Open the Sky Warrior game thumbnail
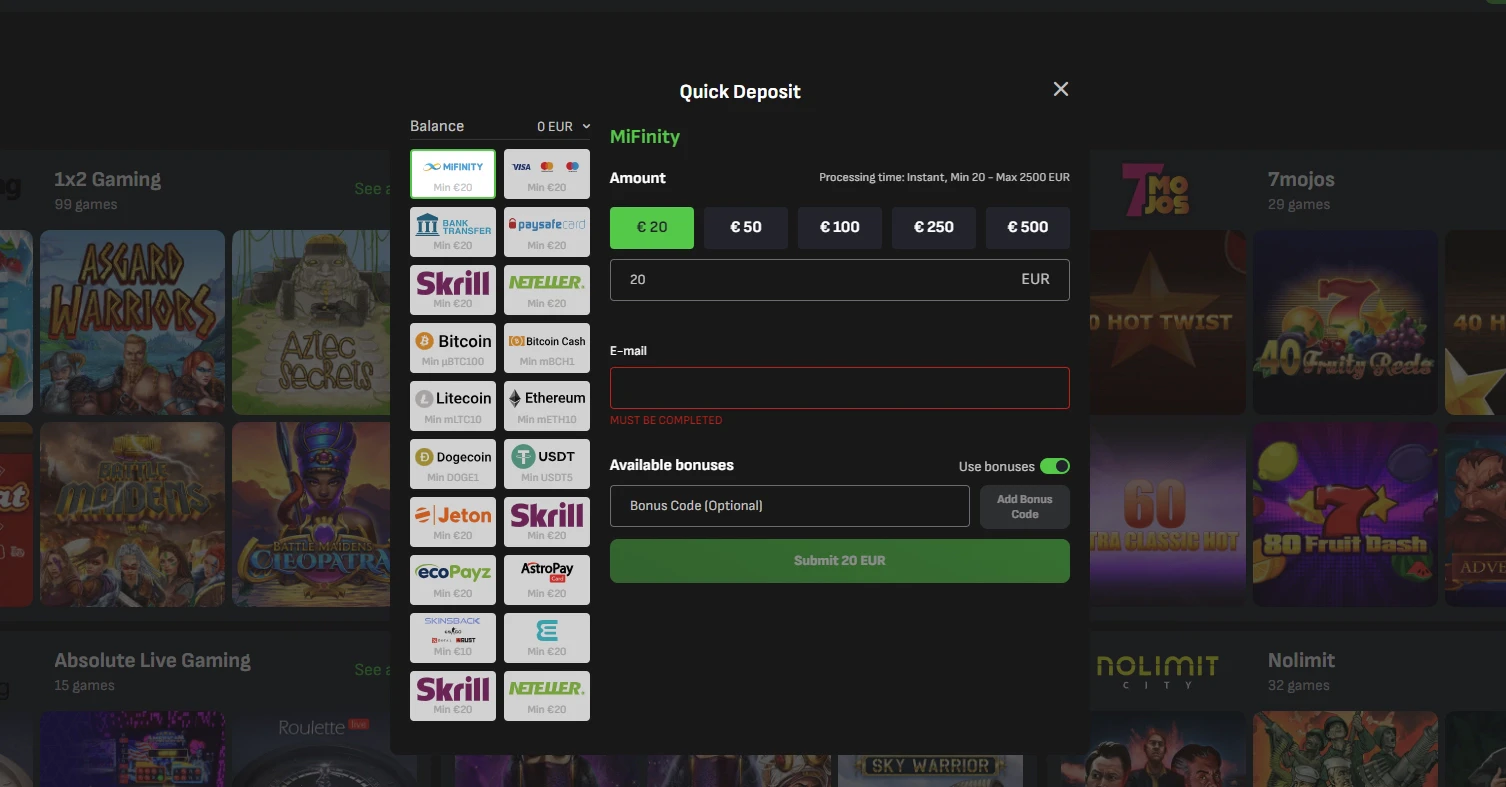The width and height of the screenshot is (1506, 787). [x=930, y=770]
